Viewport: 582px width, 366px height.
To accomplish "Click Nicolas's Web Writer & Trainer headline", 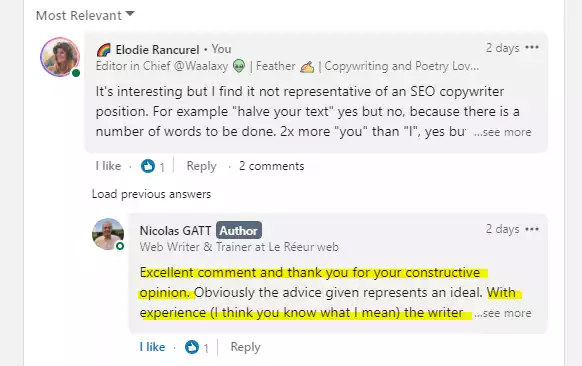I will (x=239, y=247).
